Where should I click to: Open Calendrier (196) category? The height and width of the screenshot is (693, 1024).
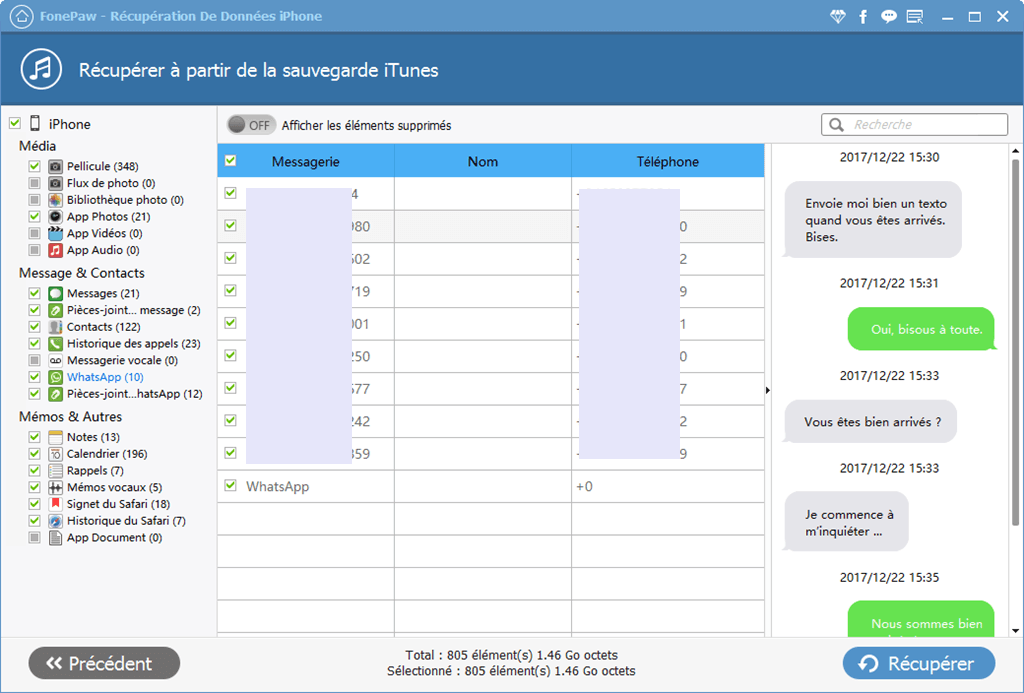(107, 454)
